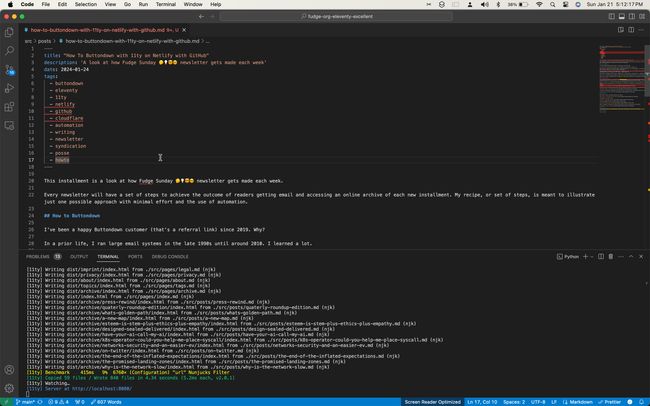Split the editor to the right
Viewport: 650px width, 406px height.
(x=631, y=30)
